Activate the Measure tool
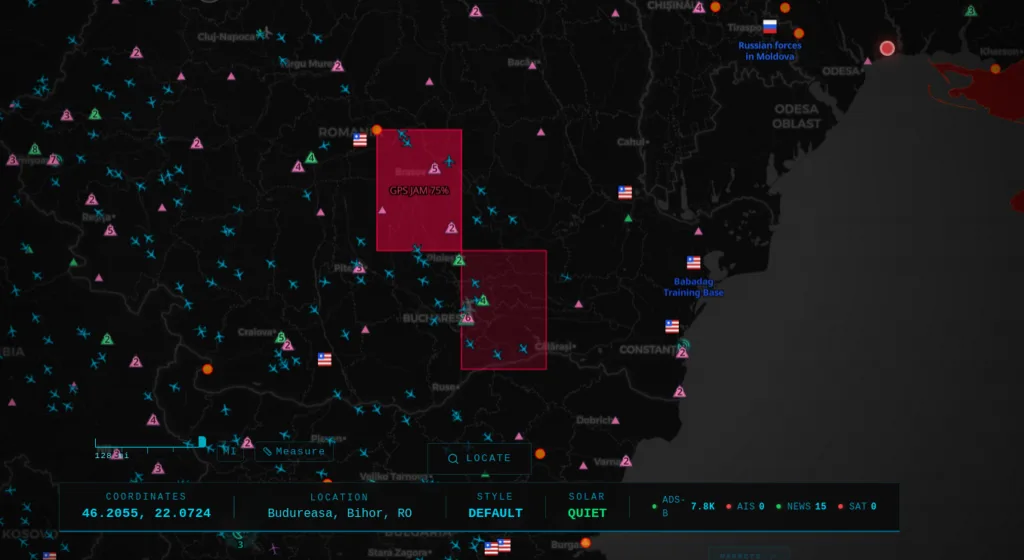The image size is (1024, 560). click(294, 451)
